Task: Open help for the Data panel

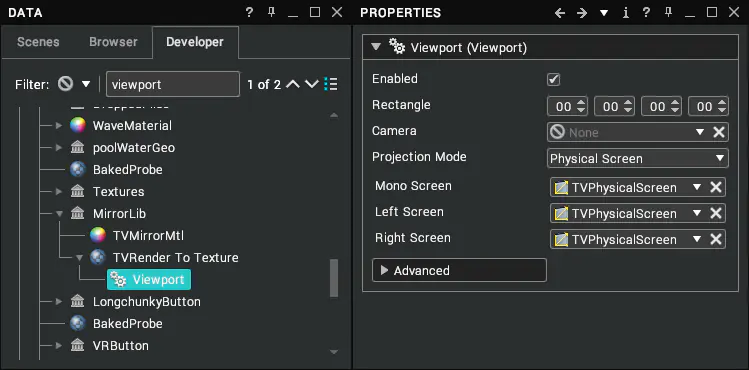Action: click(x=249, y=12)
